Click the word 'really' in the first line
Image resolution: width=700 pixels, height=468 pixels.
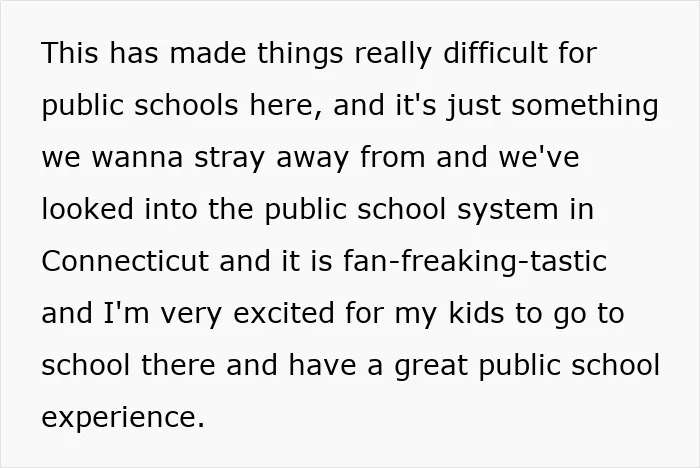[x=393, y=54]
